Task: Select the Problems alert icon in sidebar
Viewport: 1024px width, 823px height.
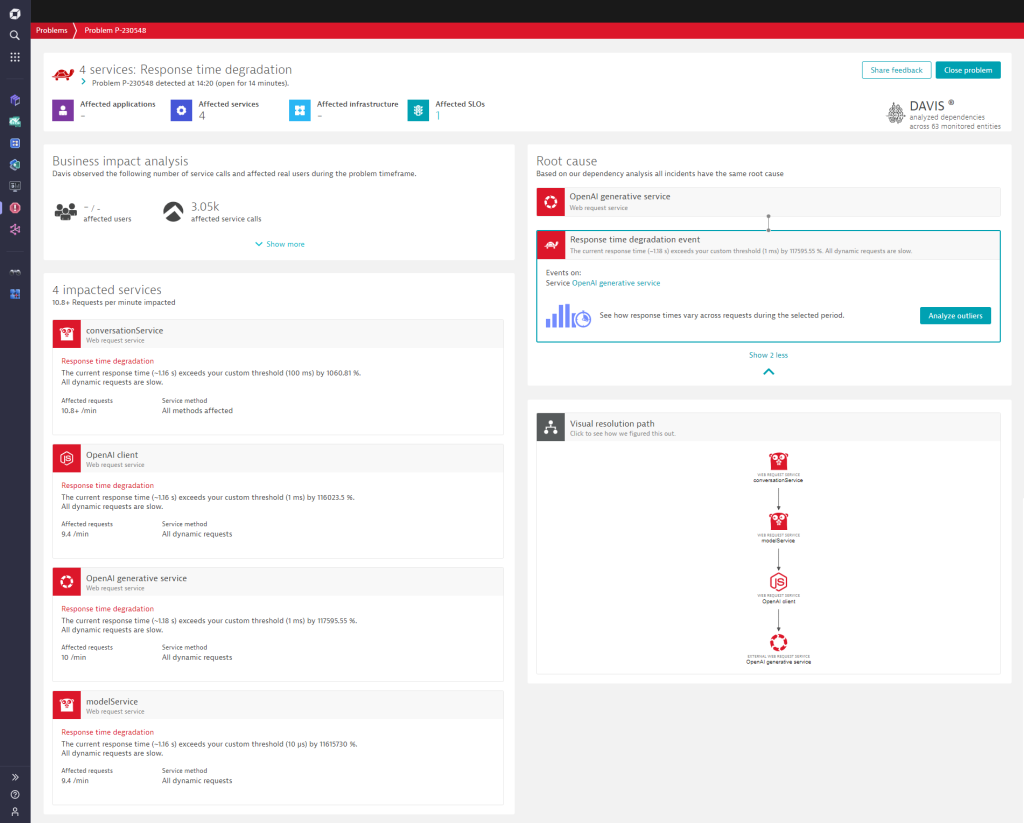Action: tap(14, 207)
